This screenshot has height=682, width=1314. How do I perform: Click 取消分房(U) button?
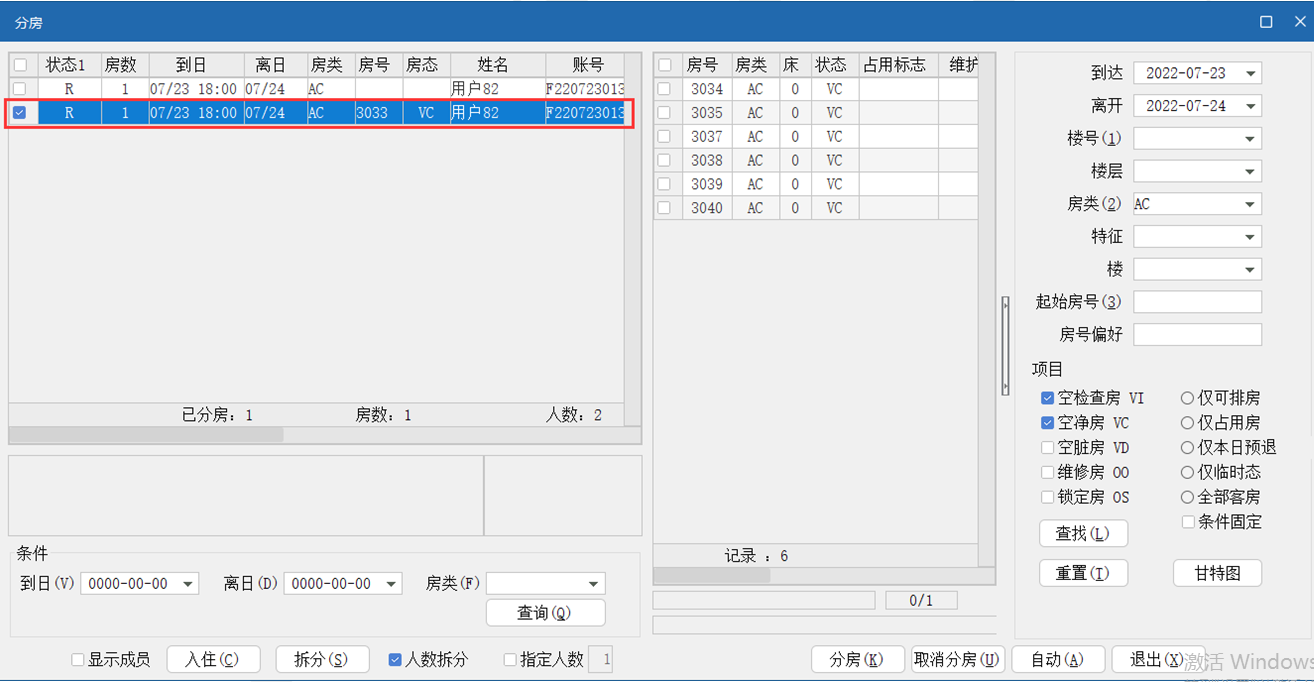tap(957, 660)
